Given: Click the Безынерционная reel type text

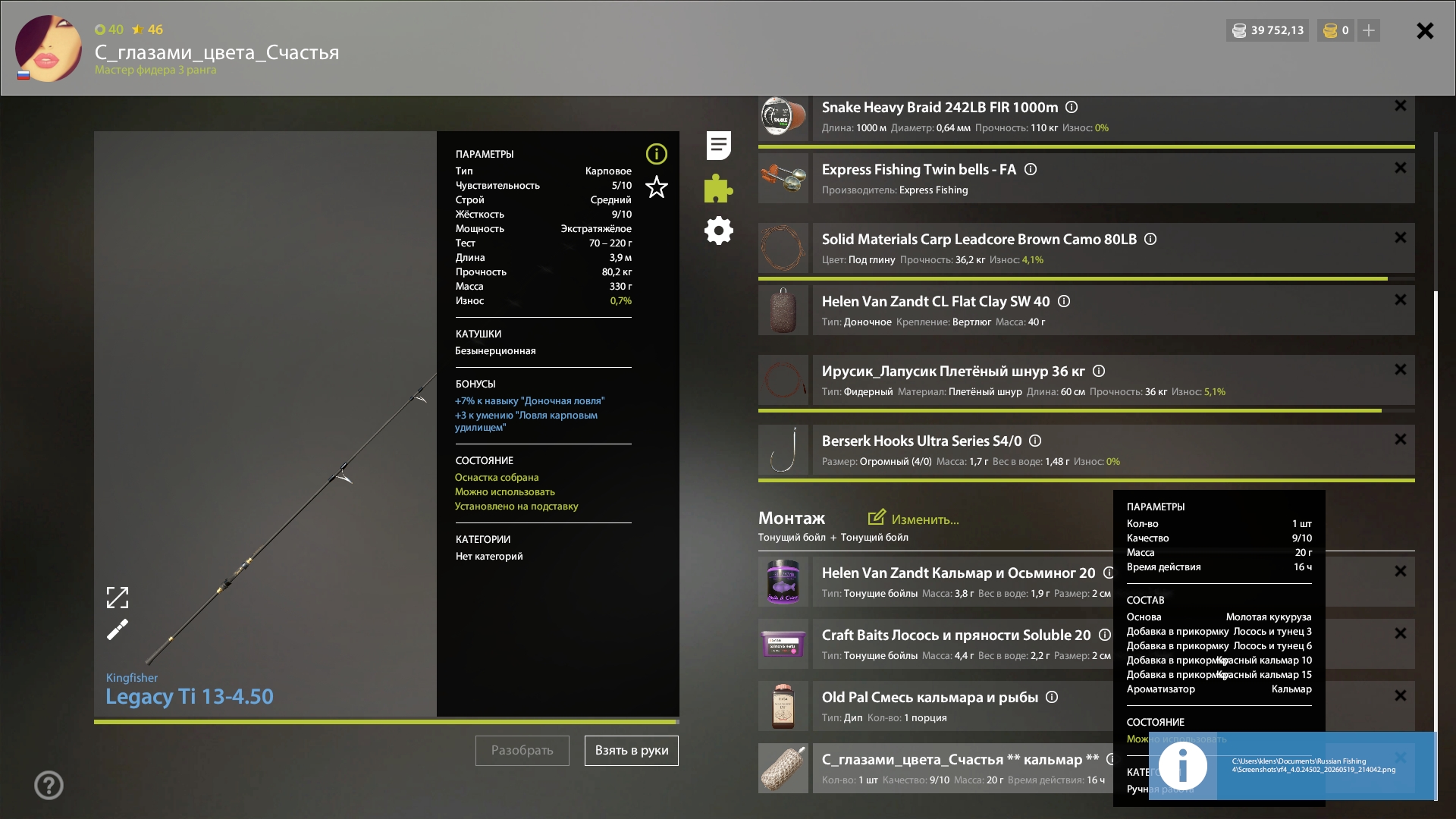Looking at the screenshot, I should [x=495, y=351].
